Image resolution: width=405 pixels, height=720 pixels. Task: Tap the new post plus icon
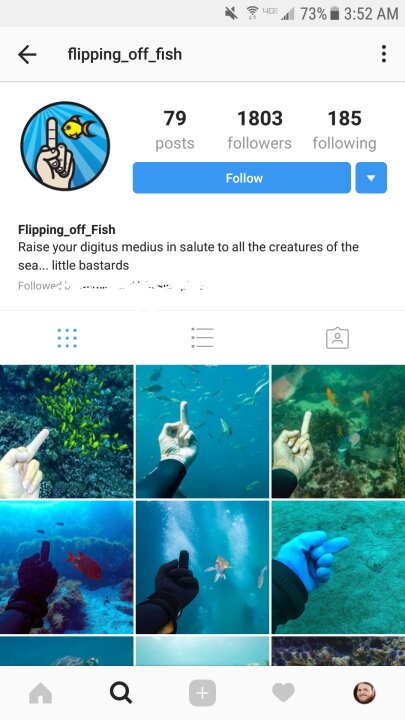[202, 693]
